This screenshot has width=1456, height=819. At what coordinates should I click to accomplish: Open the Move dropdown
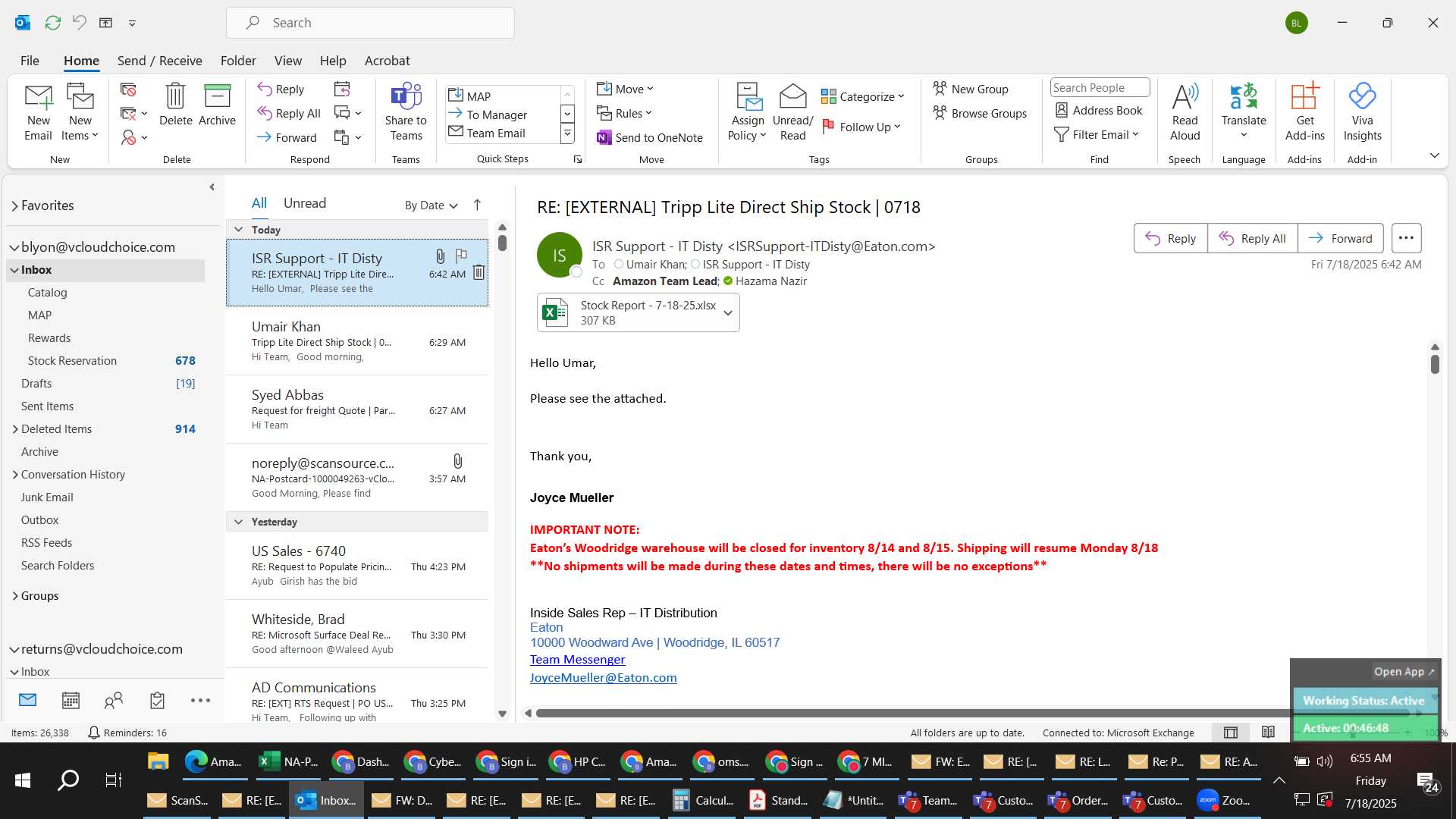coord(625,89)
